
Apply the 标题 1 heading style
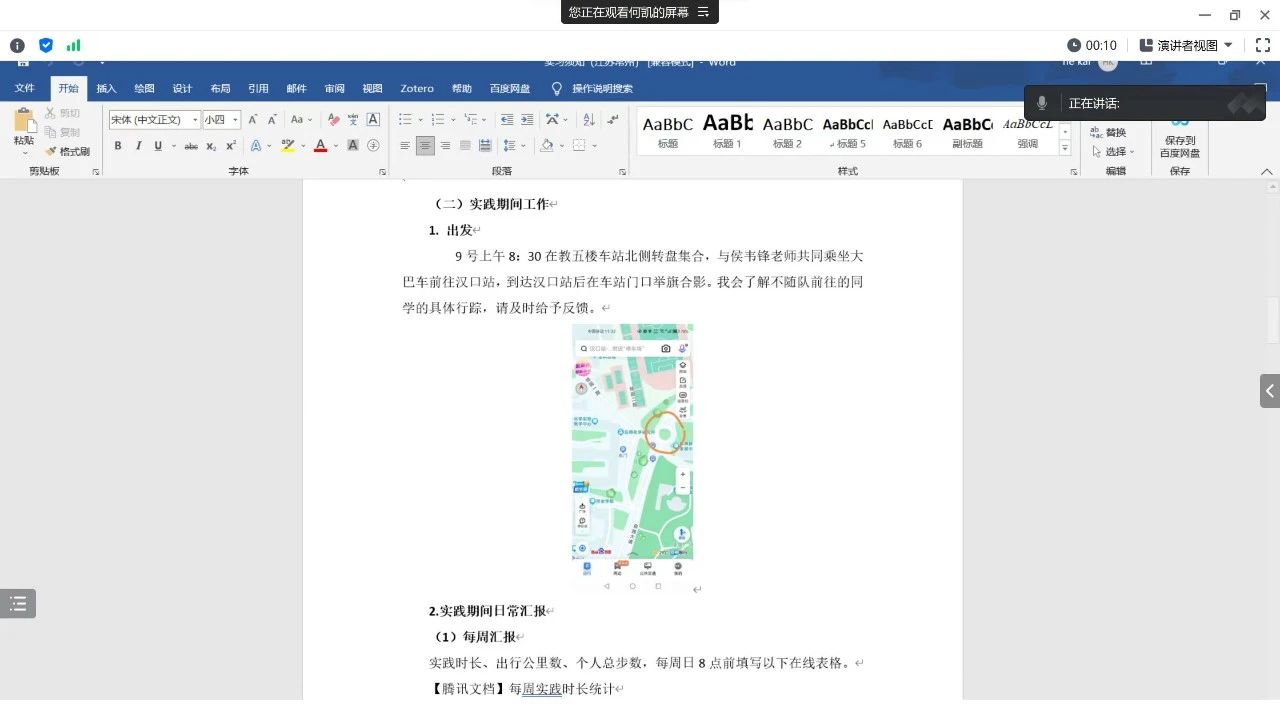[x=727, y=130]
